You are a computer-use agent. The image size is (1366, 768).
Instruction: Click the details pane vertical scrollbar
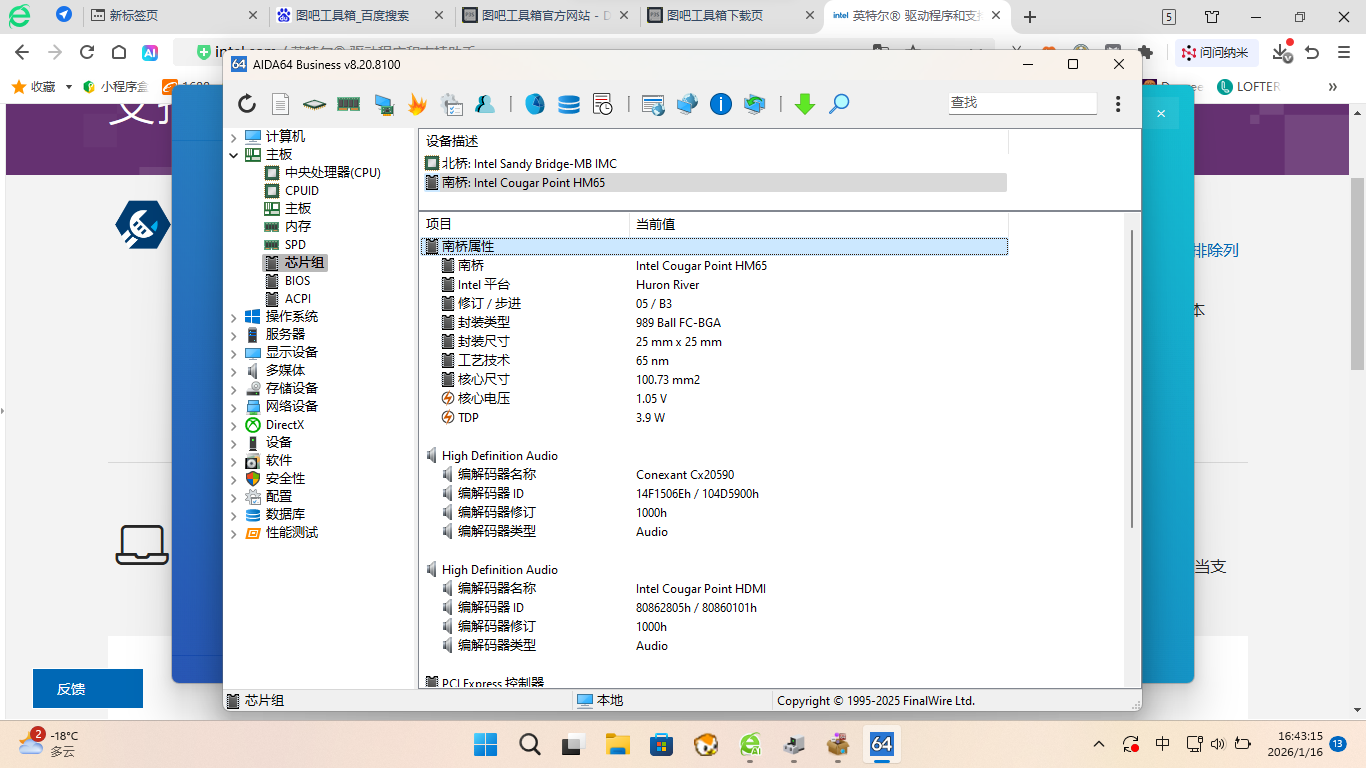[1131, 380]
